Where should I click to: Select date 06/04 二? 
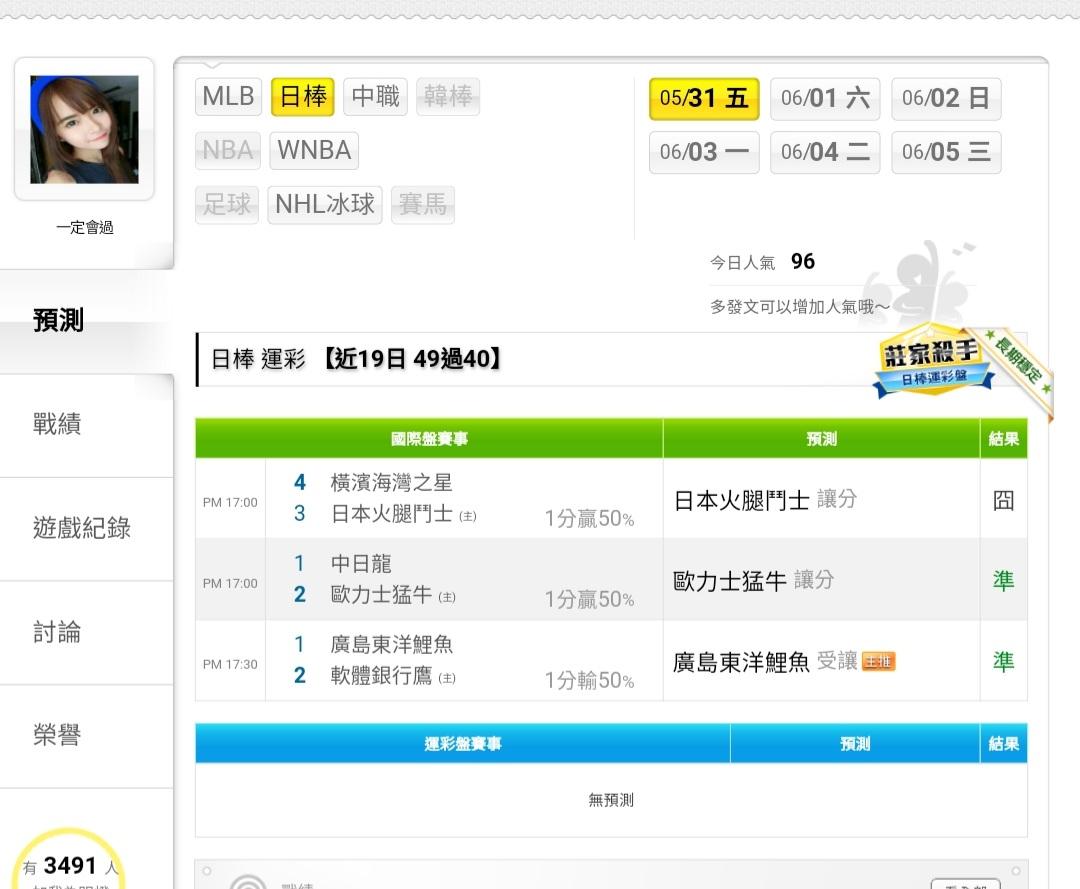[x=825, y=152]
